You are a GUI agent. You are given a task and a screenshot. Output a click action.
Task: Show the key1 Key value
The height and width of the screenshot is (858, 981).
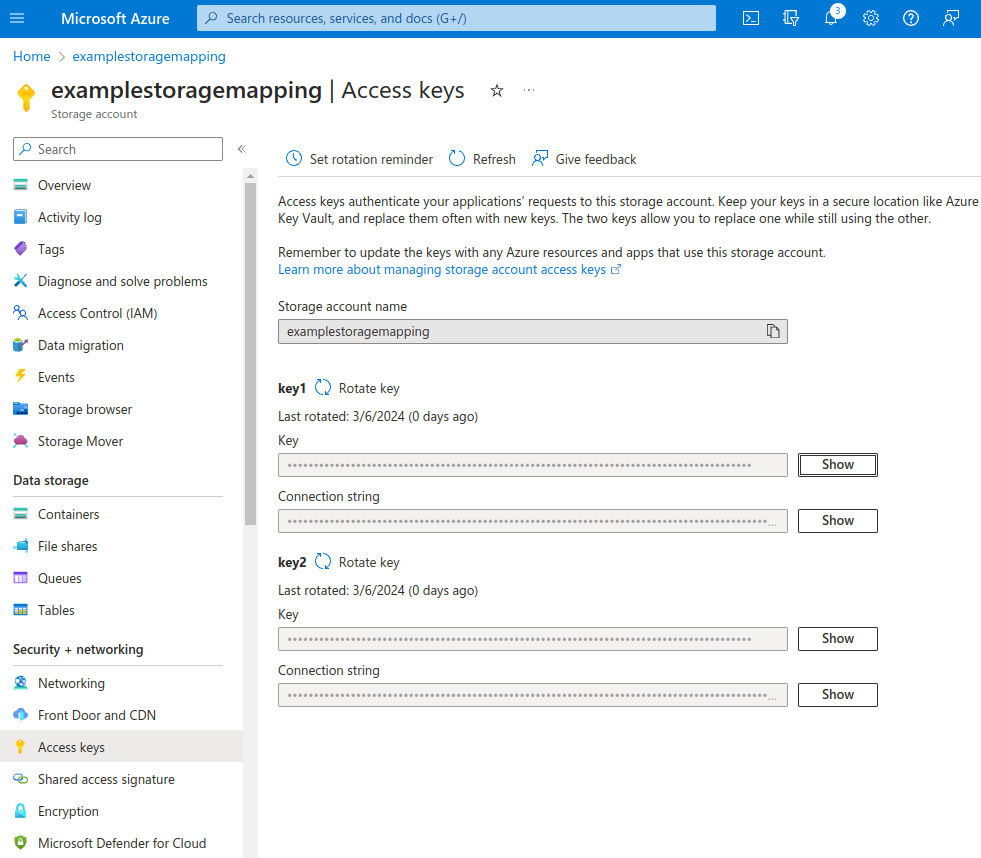837,465
